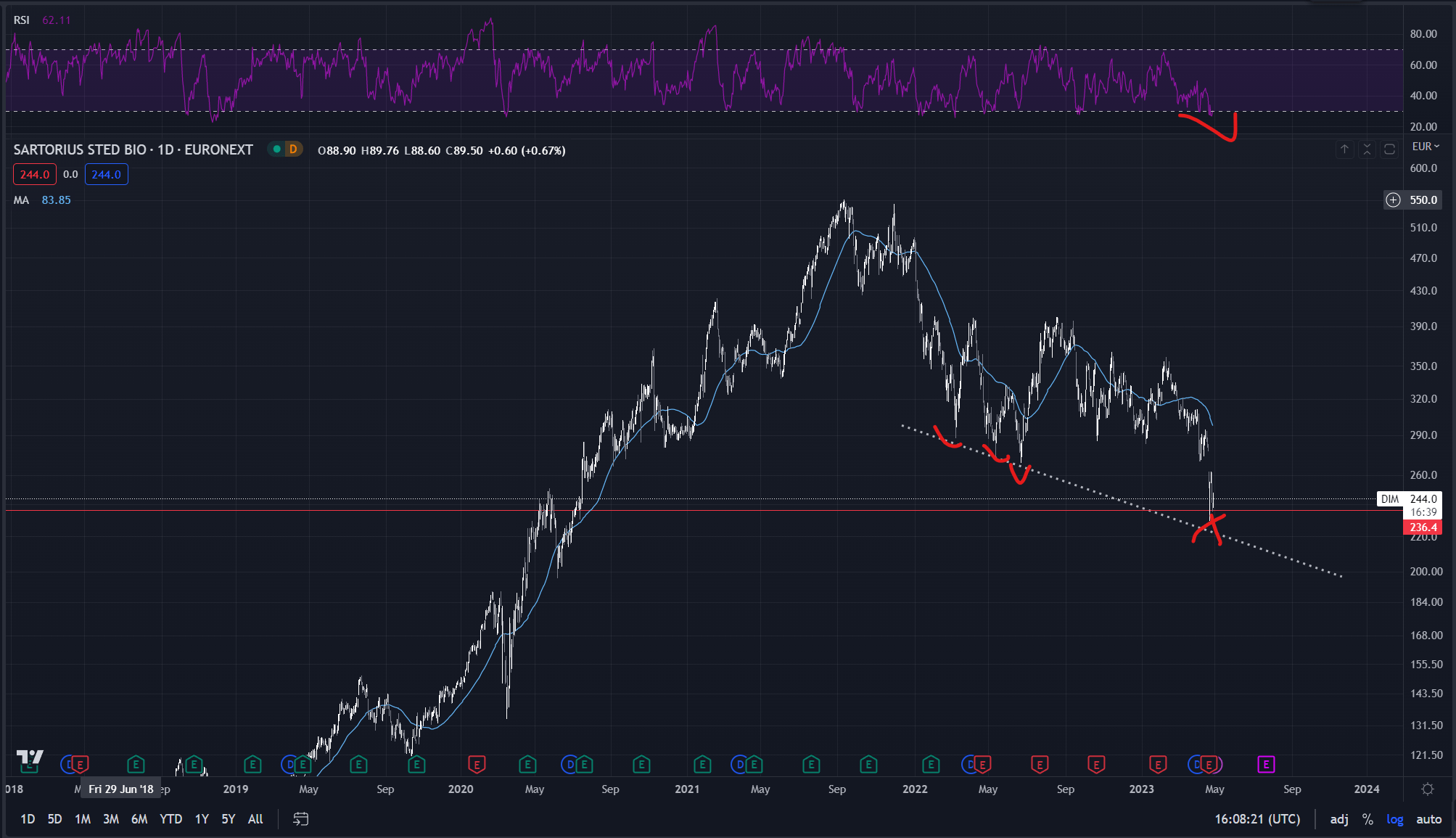The image size is (1456, 838).
Task: Click the +0.60 (+0.67%) change value
Action: [526, 150]
